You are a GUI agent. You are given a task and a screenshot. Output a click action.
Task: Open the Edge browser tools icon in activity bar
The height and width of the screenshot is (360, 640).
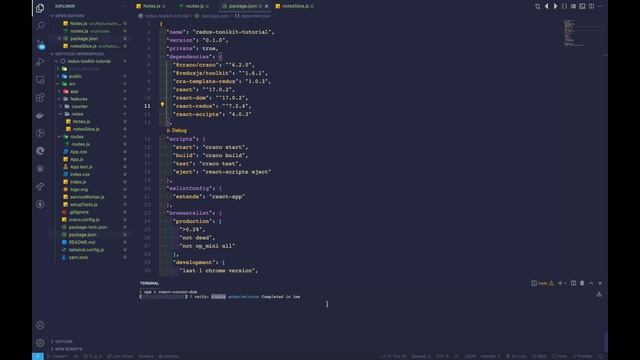(x=40, y=151)
